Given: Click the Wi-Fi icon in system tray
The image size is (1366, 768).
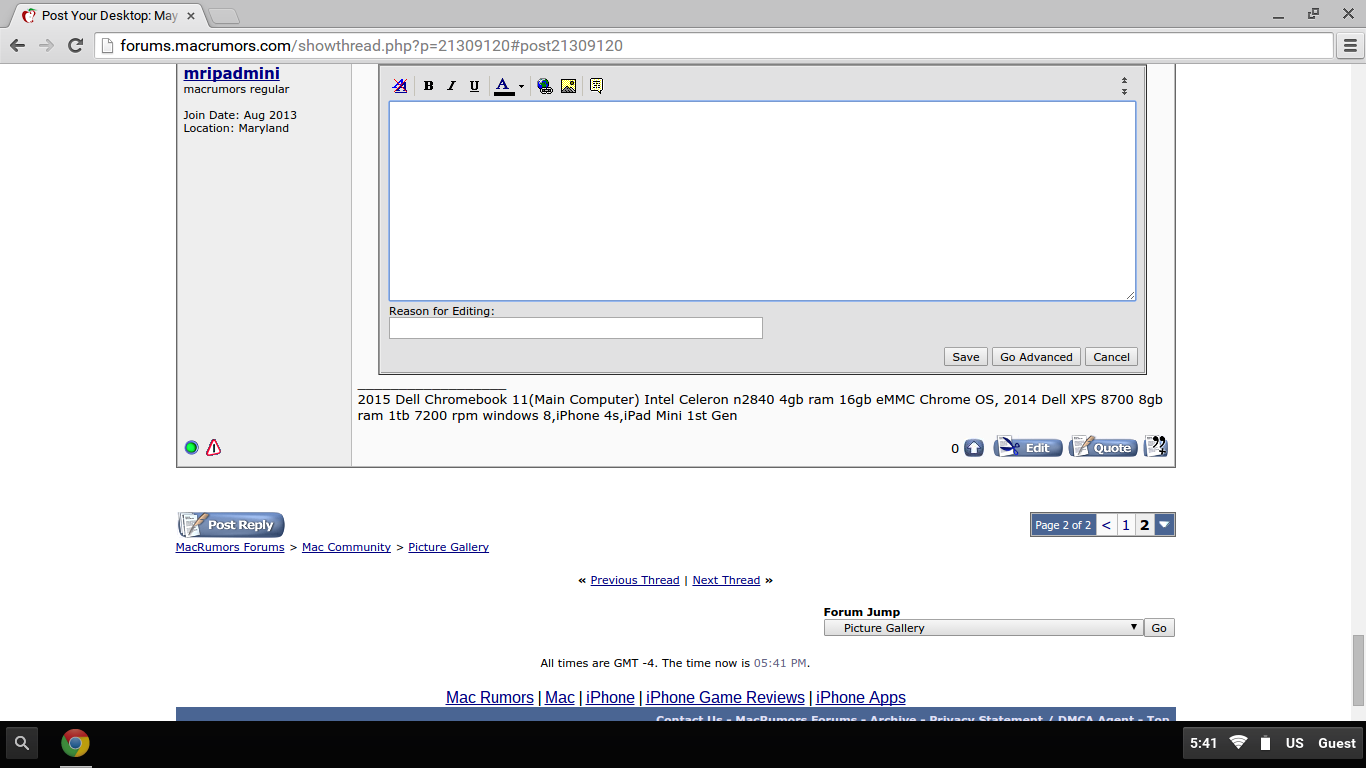Looking at the screenshot, I should coord(1239,742).
